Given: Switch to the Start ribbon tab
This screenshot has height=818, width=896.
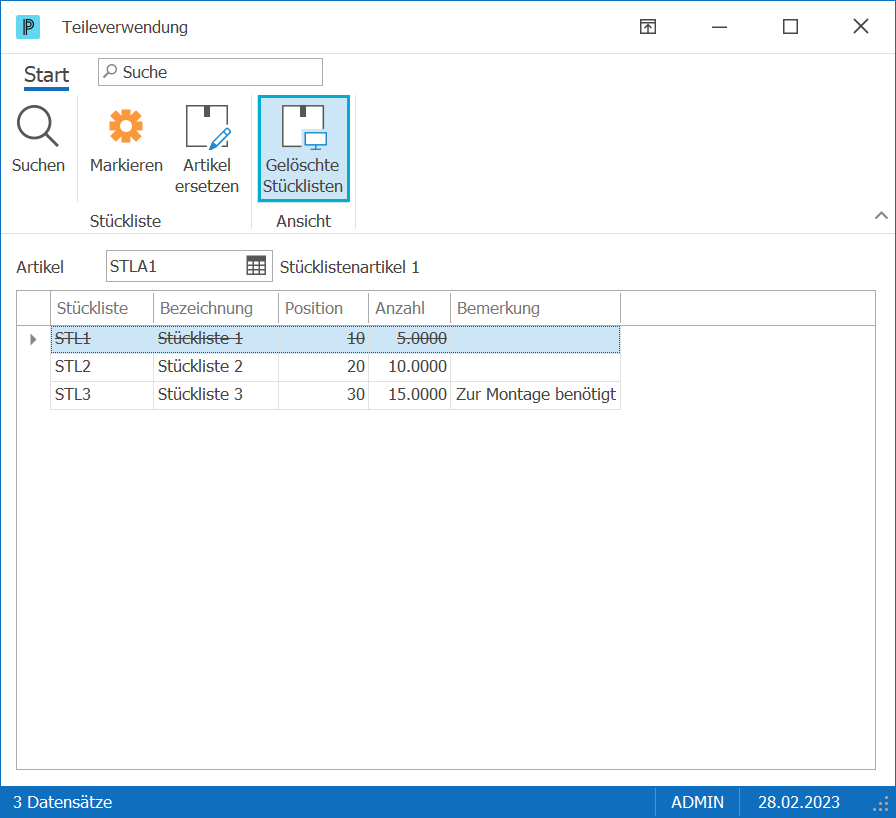Looking at the screenshot, I should 46,75.
